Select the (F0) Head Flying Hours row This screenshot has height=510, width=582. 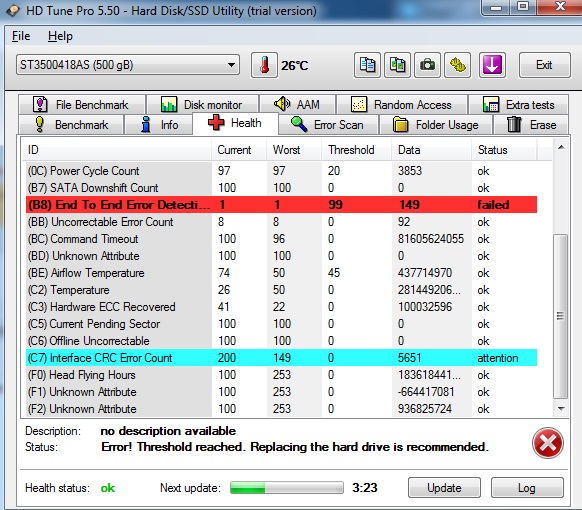[281, 375]
